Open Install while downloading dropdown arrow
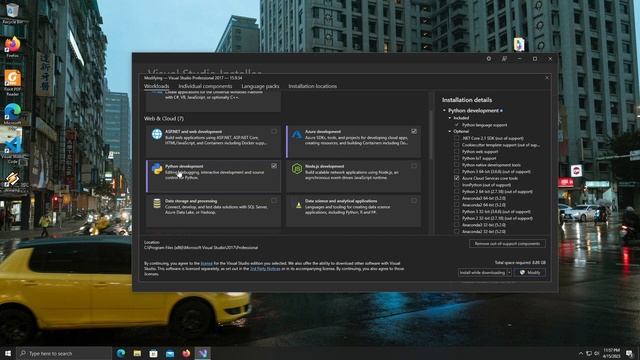 [509, 273]
